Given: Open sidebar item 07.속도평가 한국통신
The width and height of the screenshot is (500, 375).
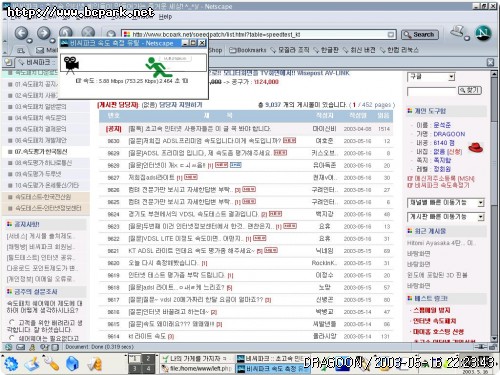Looking at the screenshot, I should point(41,152).
